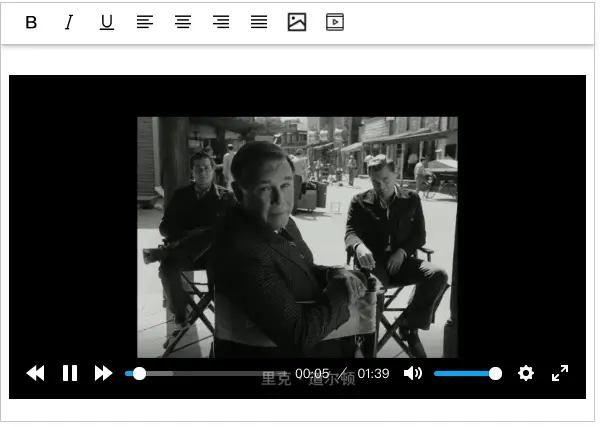This screenshot has height=427, width=600.
Task: Click the video frame with three men
Action: pos(297,237)
